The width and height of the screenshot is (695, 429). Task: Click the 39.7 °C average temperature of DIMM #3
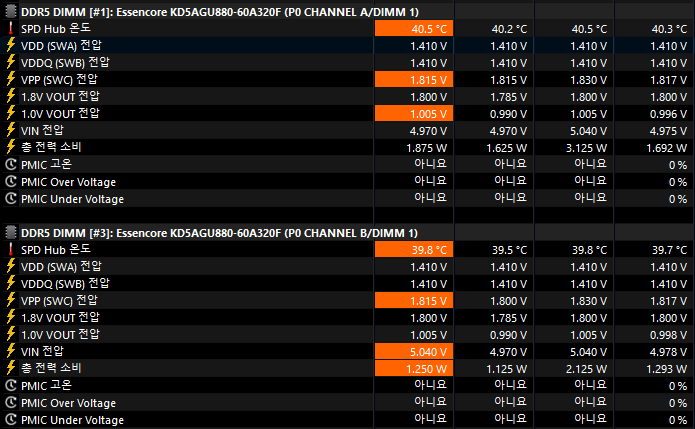[669, 250]
